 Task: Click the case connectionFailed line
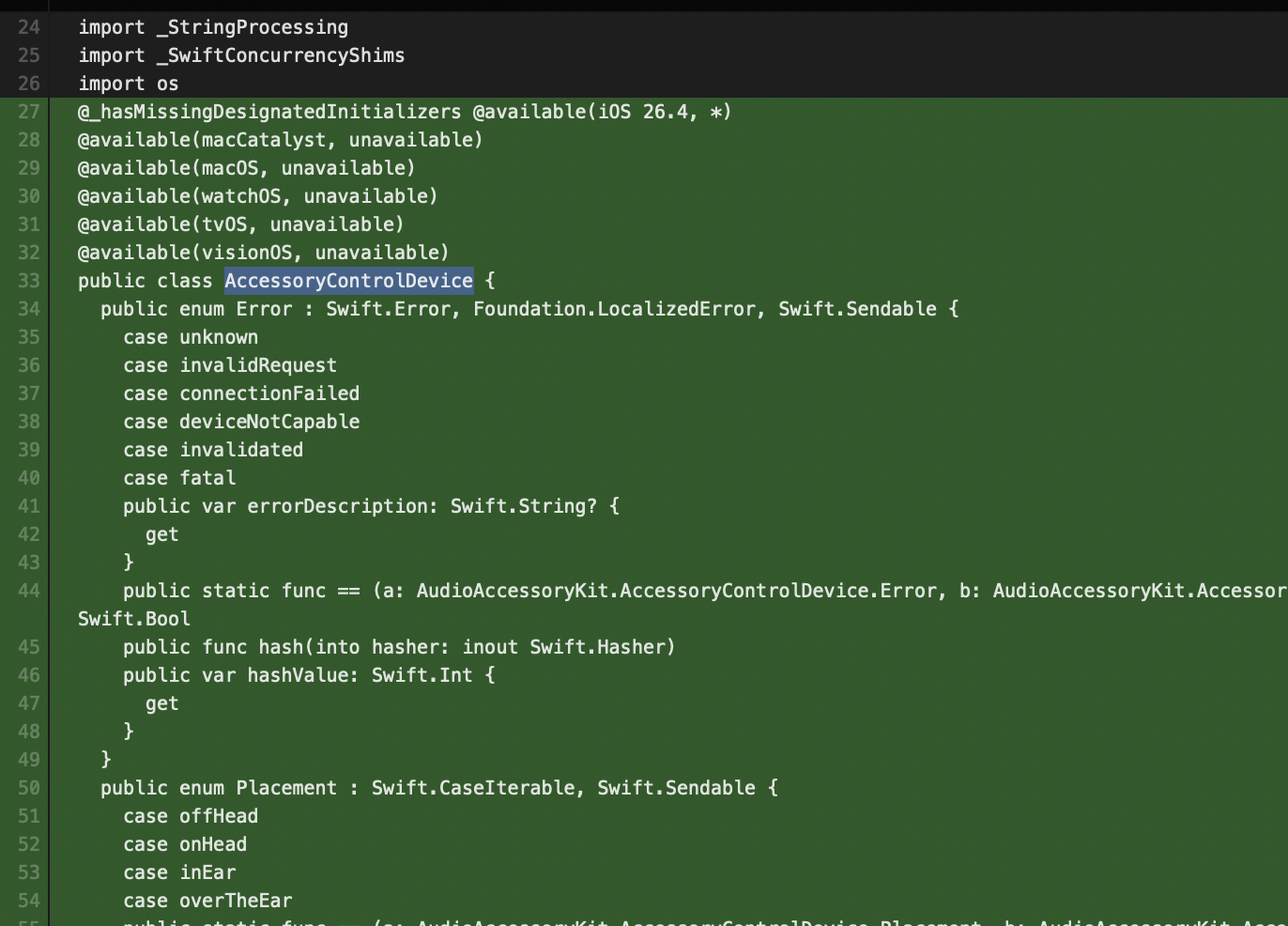click(241, 394)
